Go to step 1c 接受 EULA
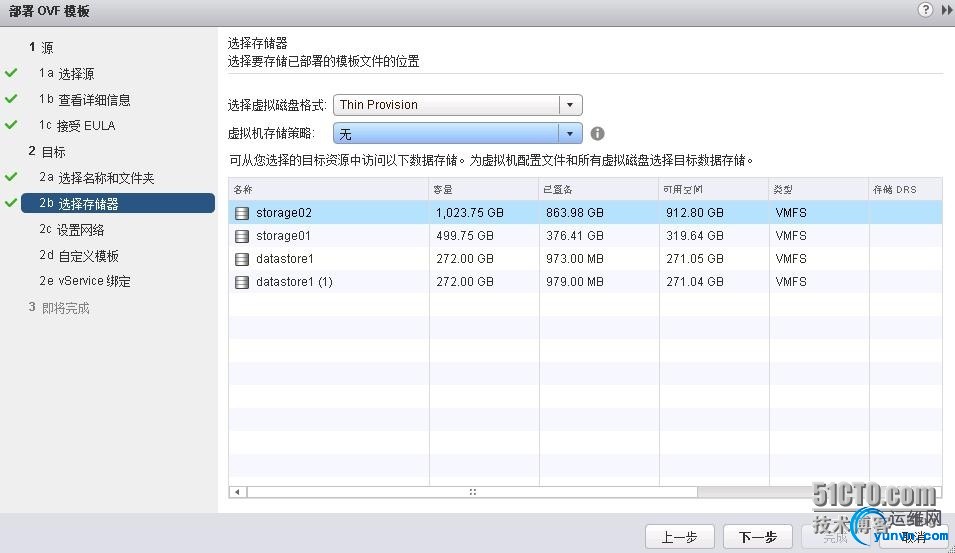955x553 pixels. (x=77, y=125)
